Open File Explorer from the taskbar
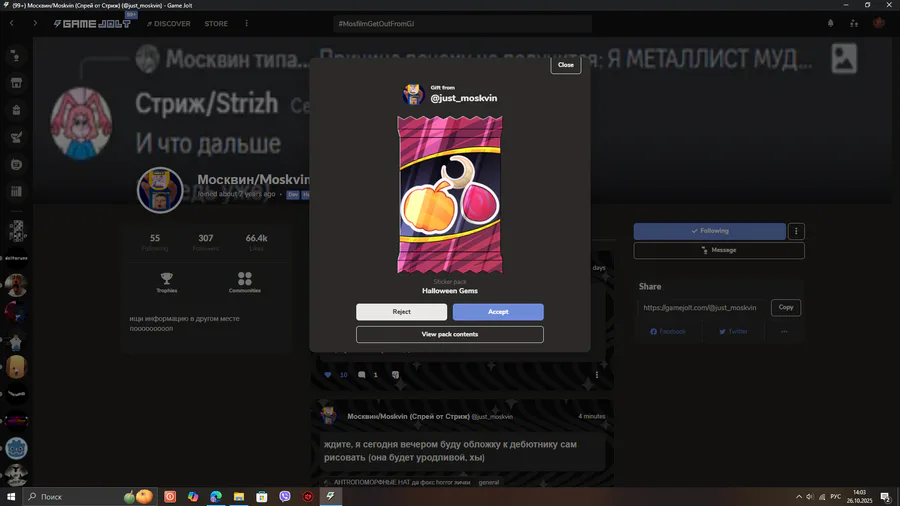 [x=239, y=497]
